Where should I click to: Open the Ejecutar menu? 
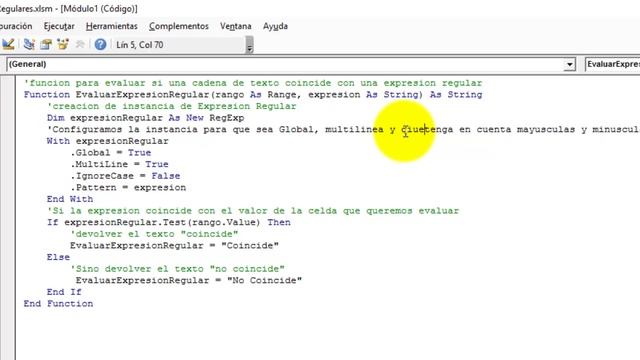(59, 26)
